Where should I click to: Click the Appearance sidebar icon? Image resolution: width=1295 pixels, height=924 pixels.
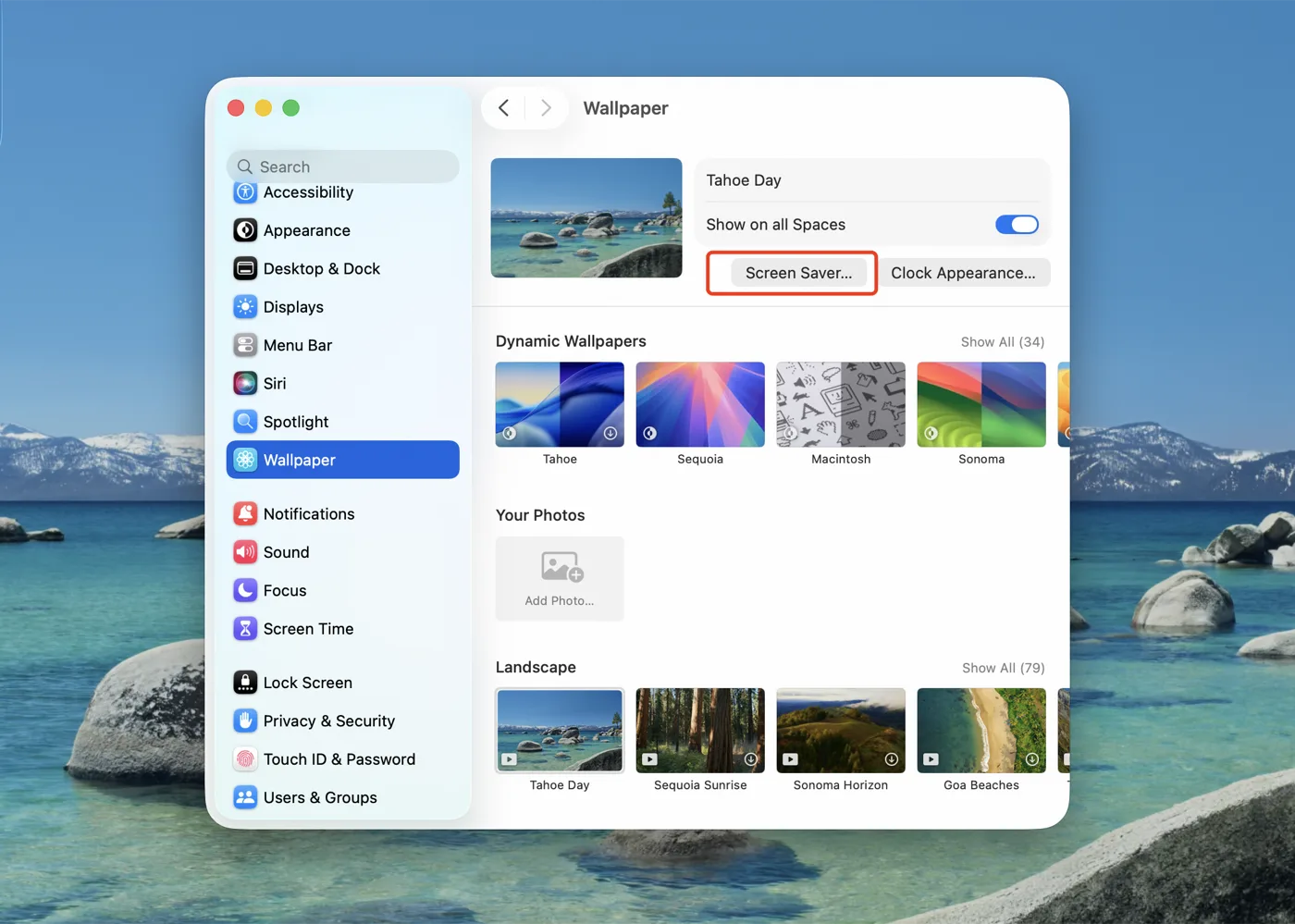[x=245, y=230]
